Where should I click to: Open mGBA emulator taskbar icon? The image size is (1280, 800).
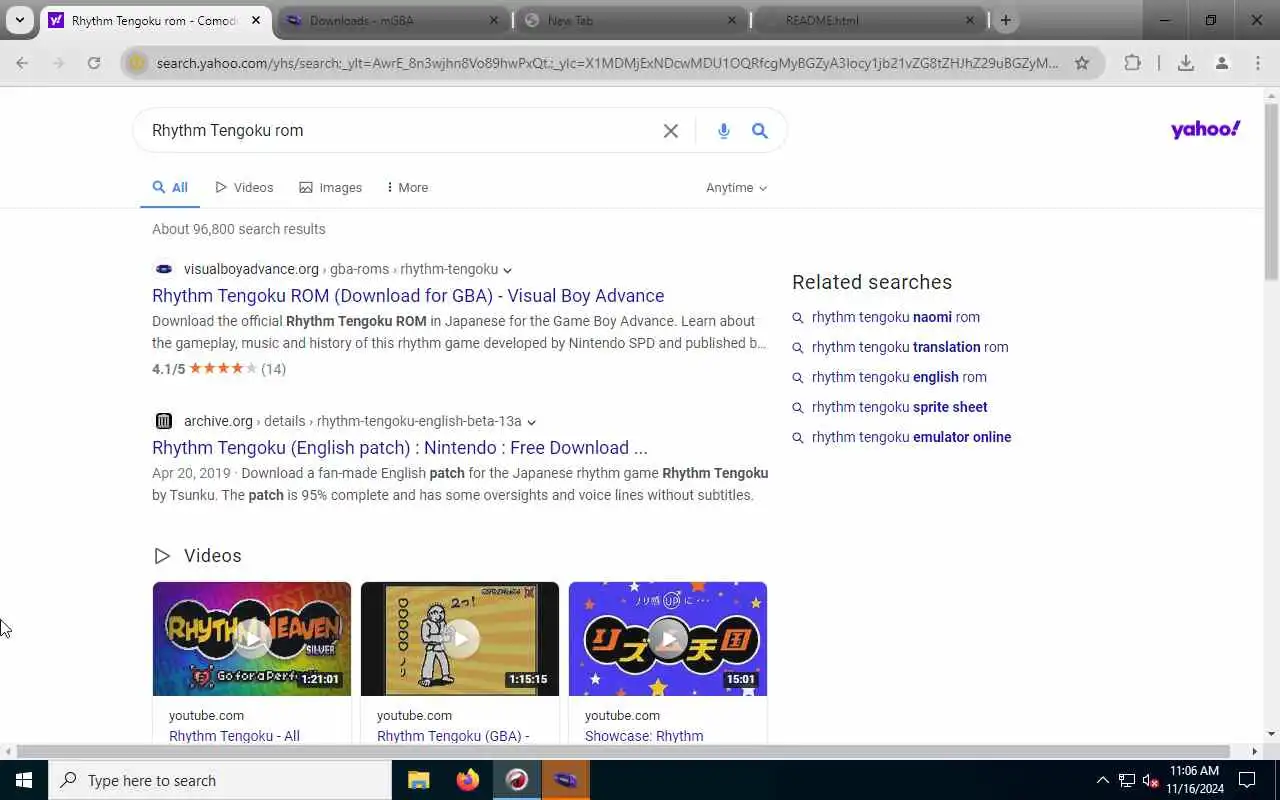[566, 780]
